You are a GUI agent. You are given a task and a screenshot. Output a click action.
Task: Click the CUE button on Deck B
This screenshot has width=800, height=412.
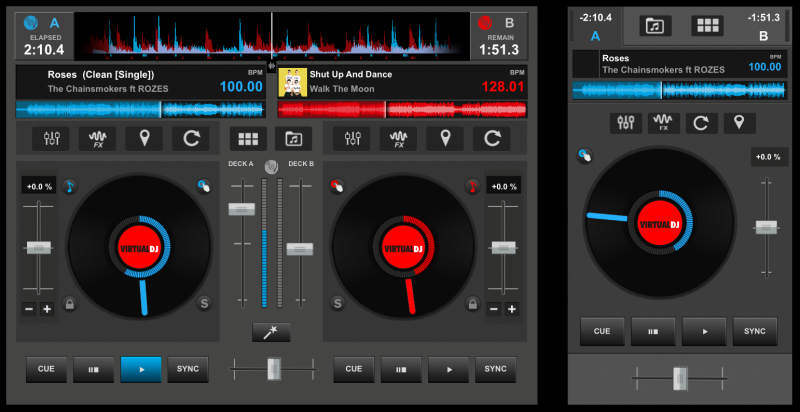tap(354, 369)
